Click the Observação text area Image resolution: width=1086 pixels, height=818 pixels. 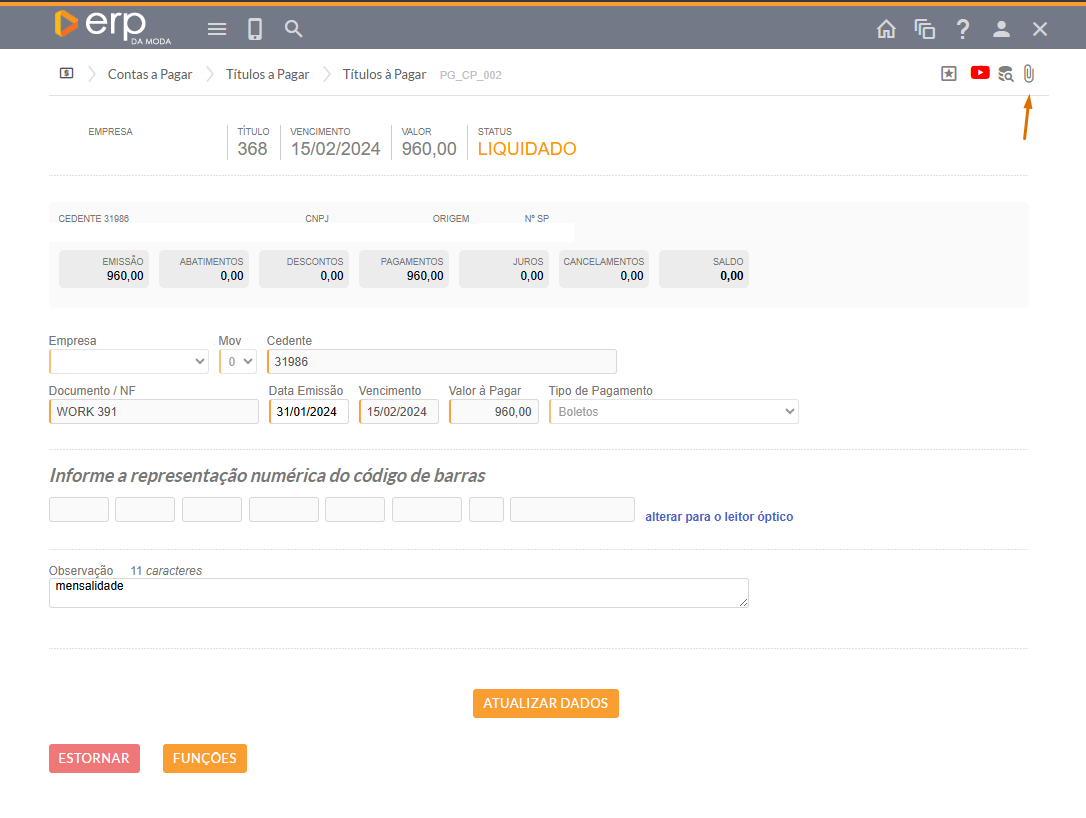398,593
